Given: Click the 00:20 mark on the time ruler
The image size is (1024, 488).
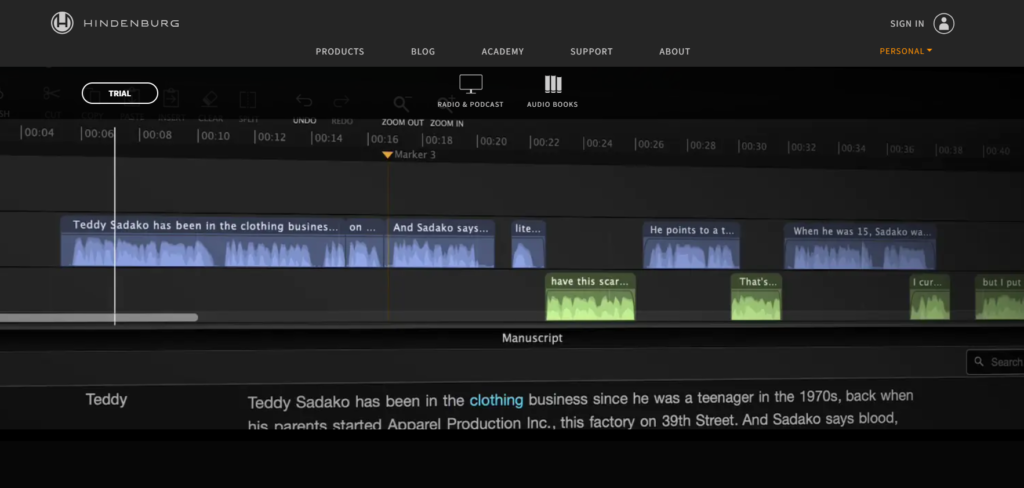Looking at the screenshot, I should 492,141.
